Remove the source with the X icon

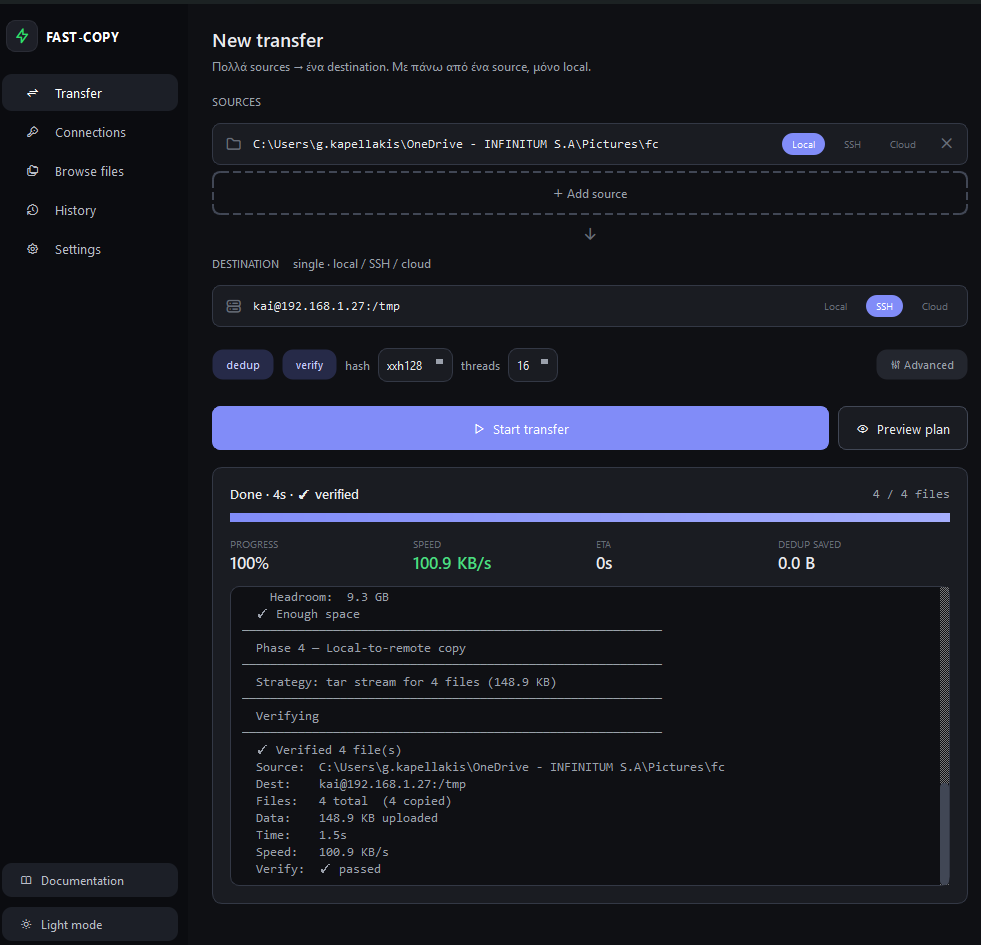[947, 143]
